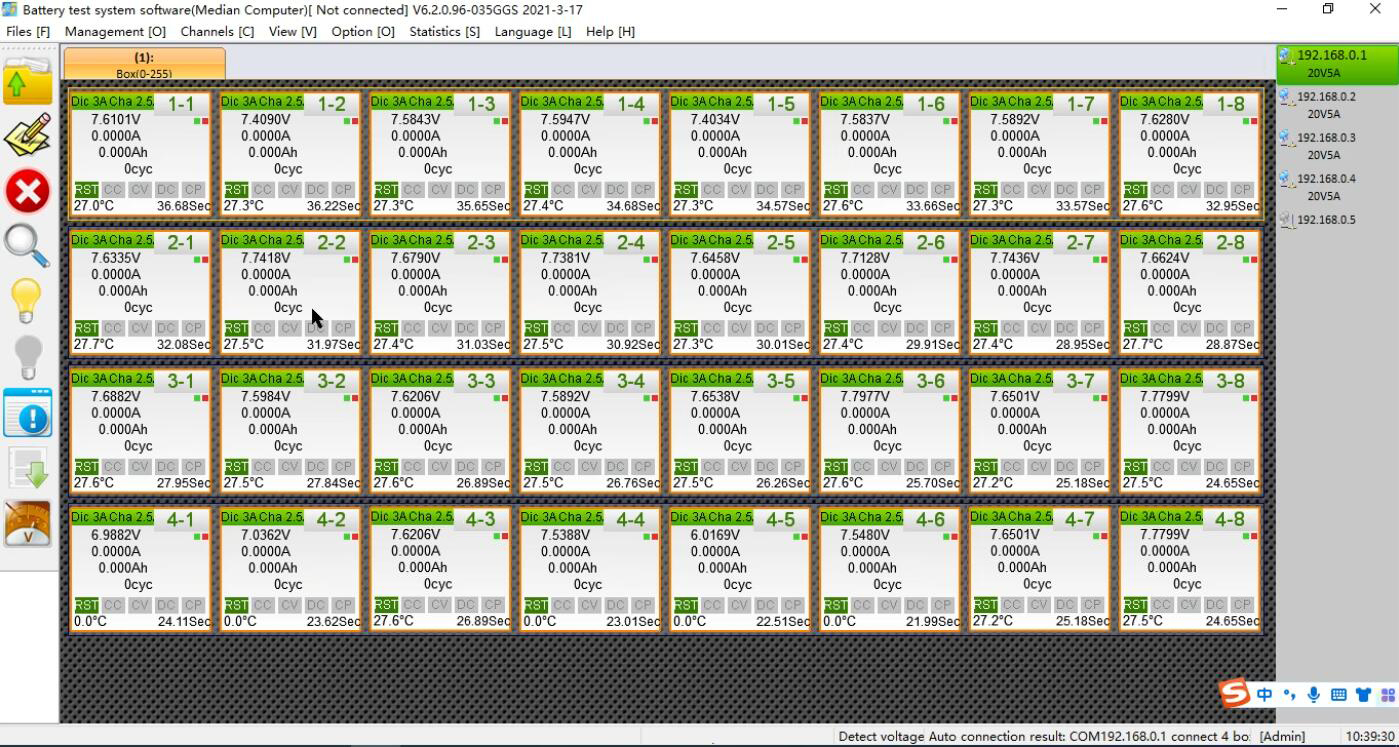Select channel 4-5 cell showing 6.0169V
The image size is (1399, 747).
click(x=739, y=569)
